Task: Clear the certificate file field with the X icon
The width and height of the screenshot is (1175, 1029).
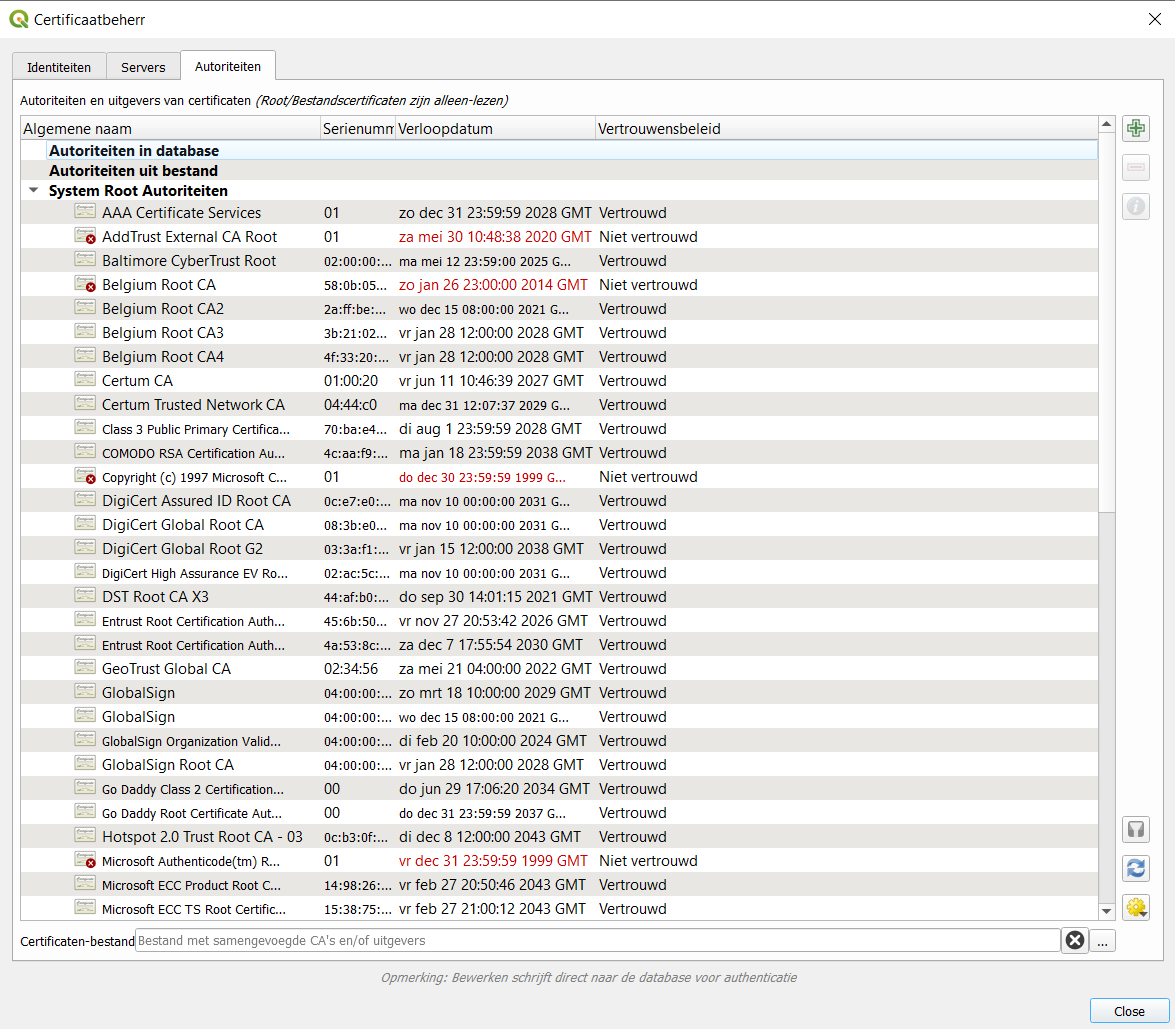Action: click(1075, 940)
